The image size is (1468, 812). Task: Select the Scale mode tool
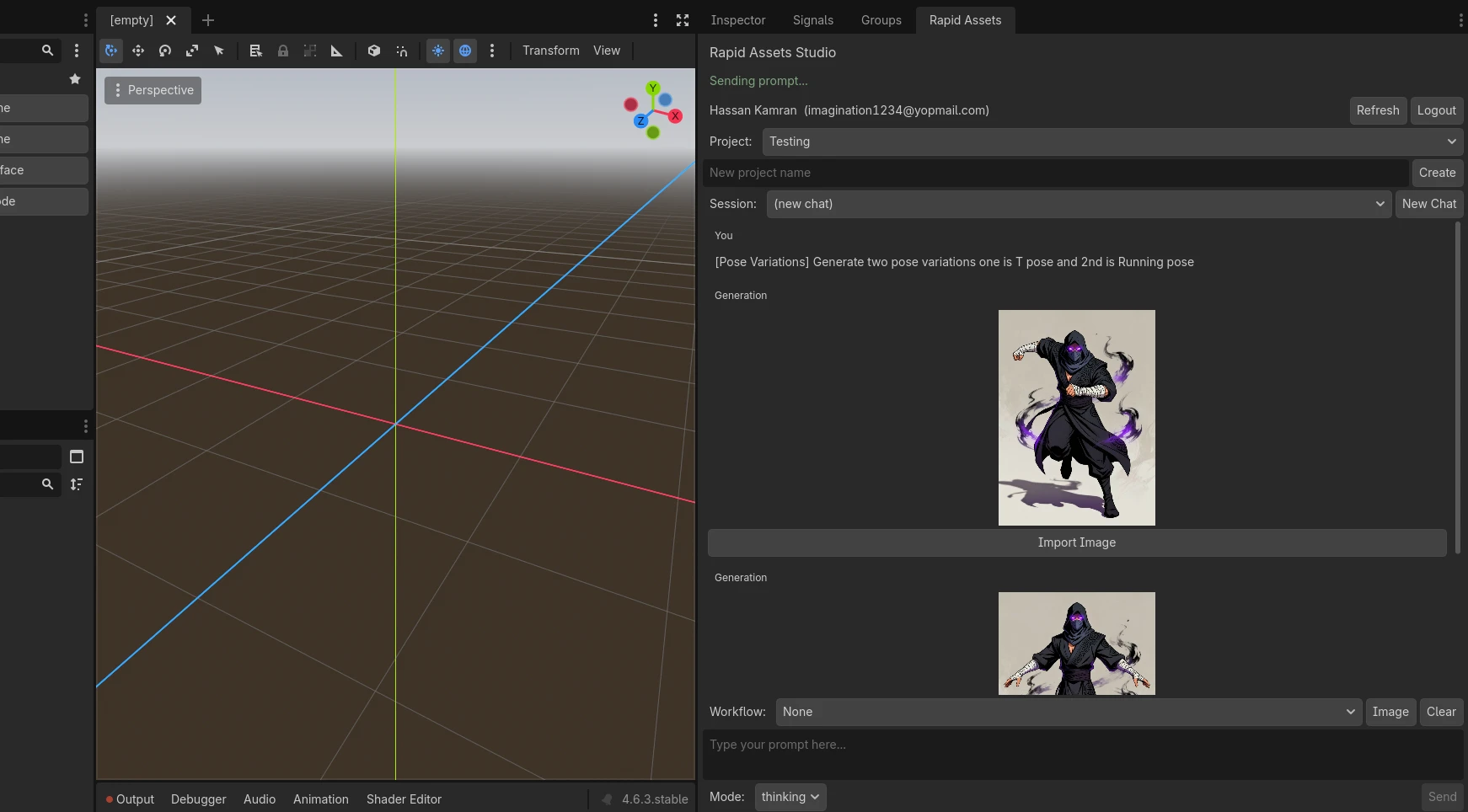click(x=192, y=51)
